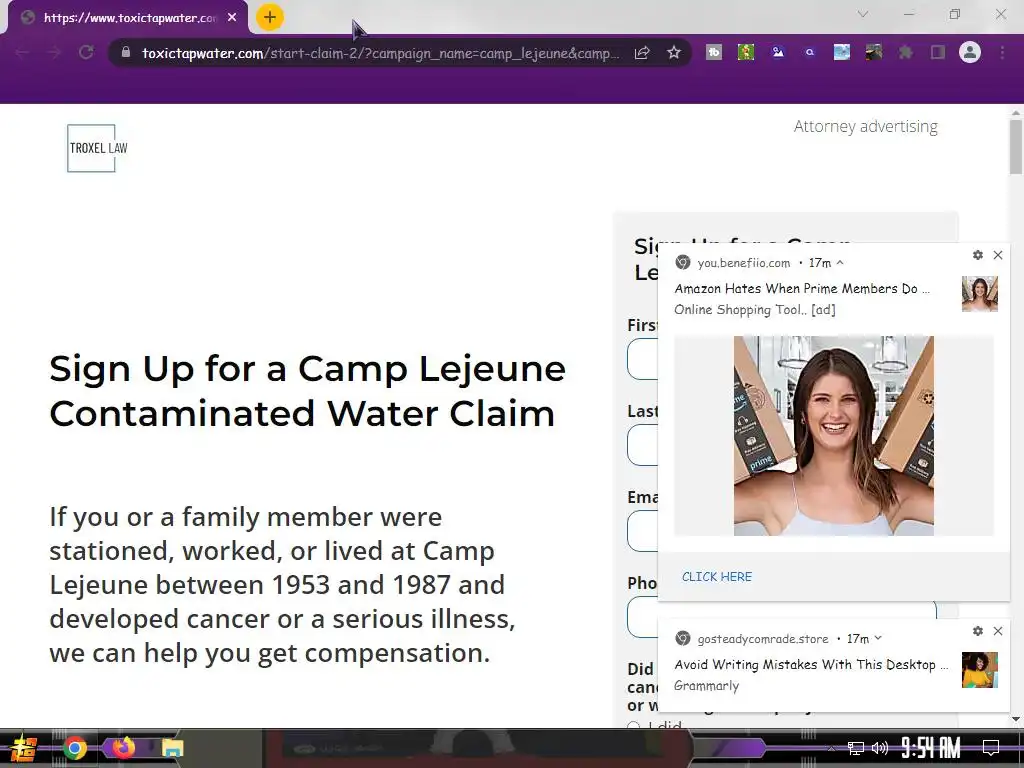Open settings gear on gosteadycomrade notification
Screen dimensions: 1024x768
coord(978,631)
